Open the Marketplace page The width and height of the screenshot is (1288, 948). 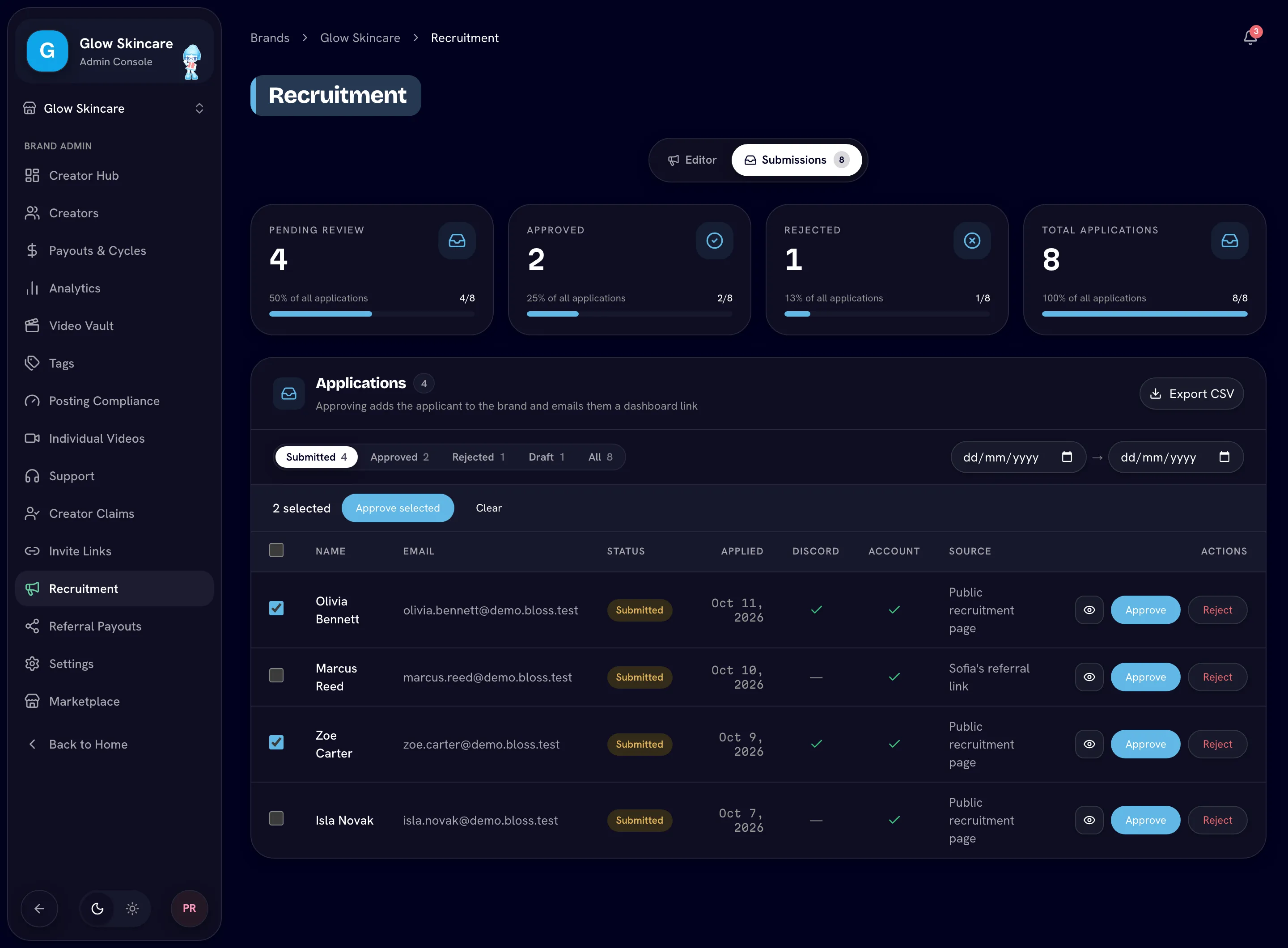coord(114,701)
